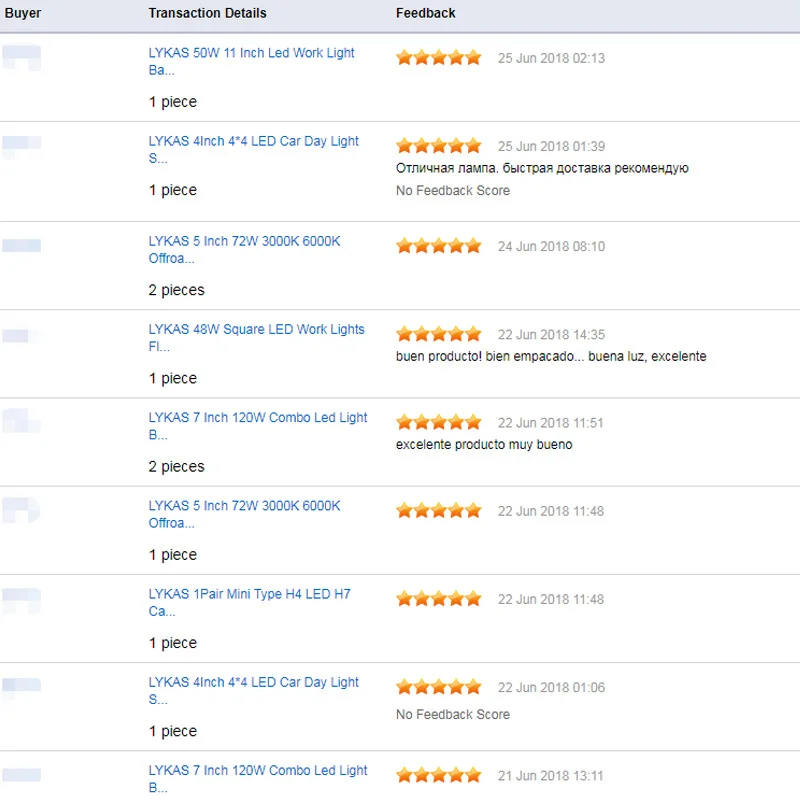Click the star rating for the LYKAS 5 Inch 72W row dated 22 Jun

click(439, 511)
